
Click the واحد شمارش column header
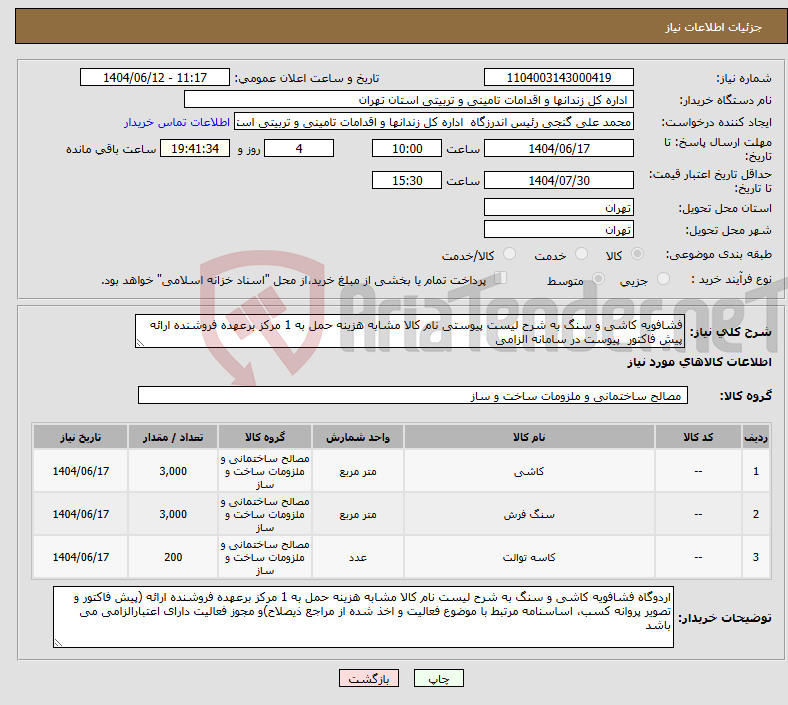[358, 437]
